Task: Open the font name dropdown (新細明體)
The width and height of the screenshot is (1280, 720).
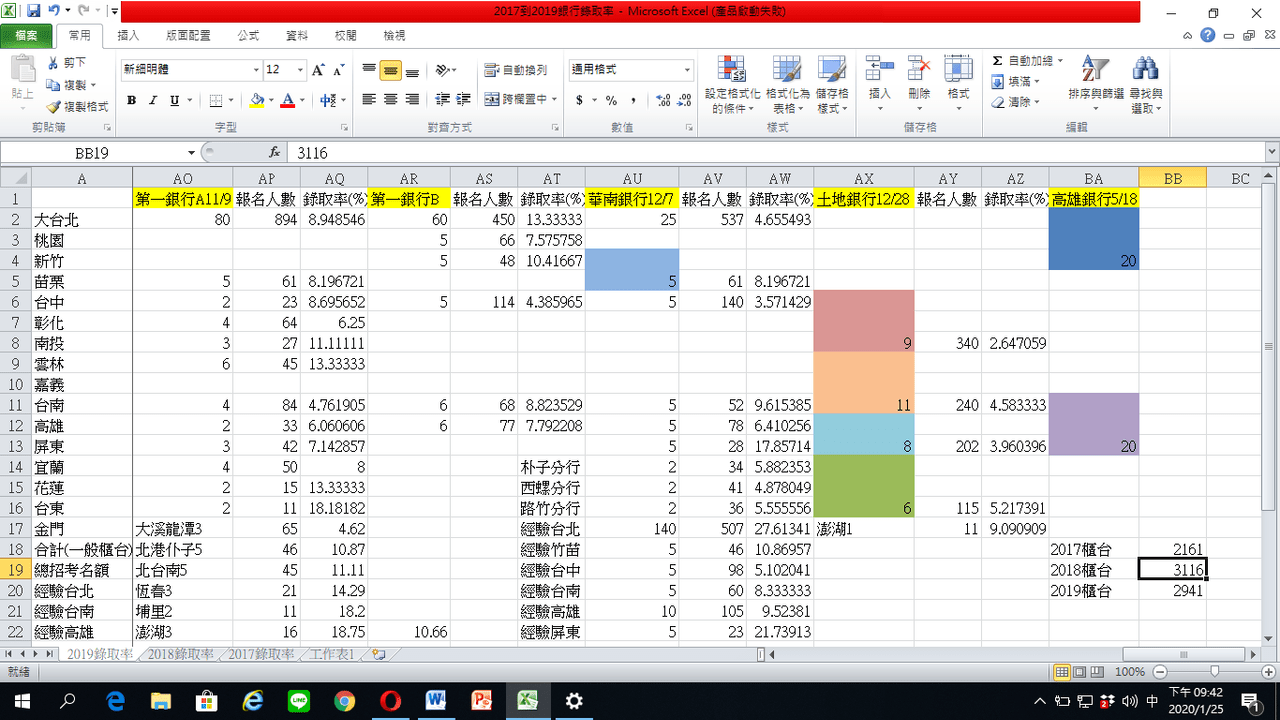Action: (x=256, y=70)
